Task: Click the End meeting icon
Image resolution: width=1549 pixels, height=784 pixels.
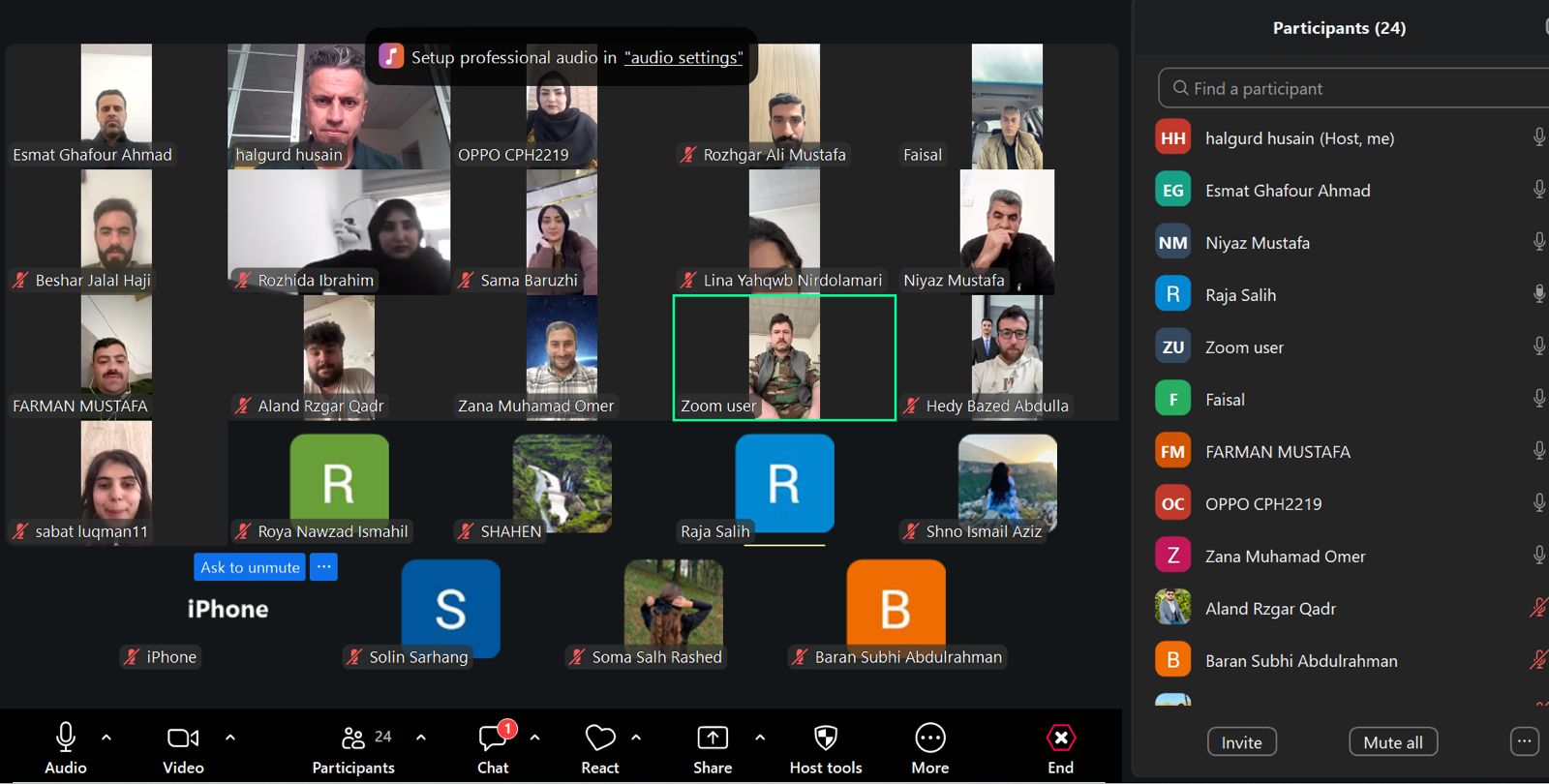Action: coord(1060,739)
